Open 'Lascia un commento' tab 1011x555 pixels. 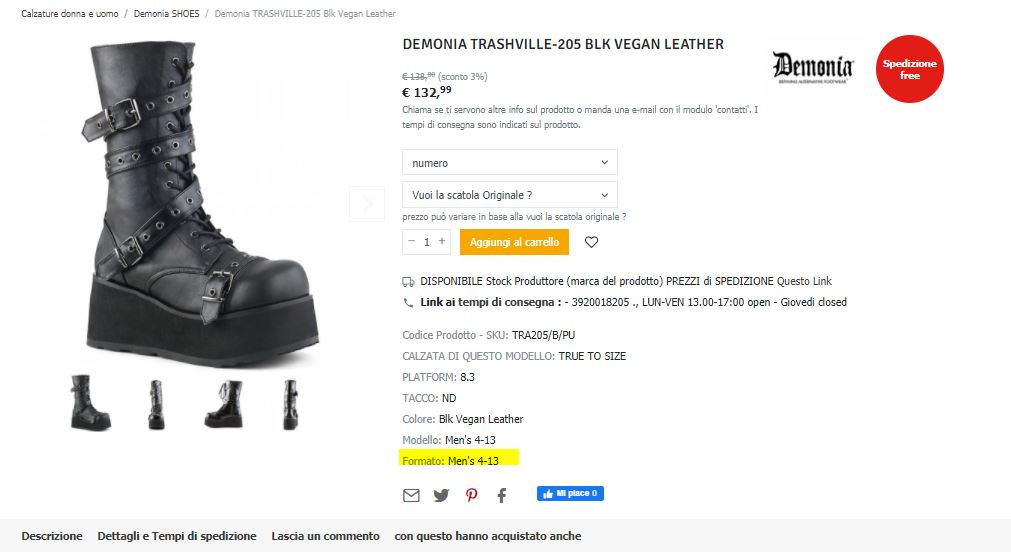[x=325, y=536]
